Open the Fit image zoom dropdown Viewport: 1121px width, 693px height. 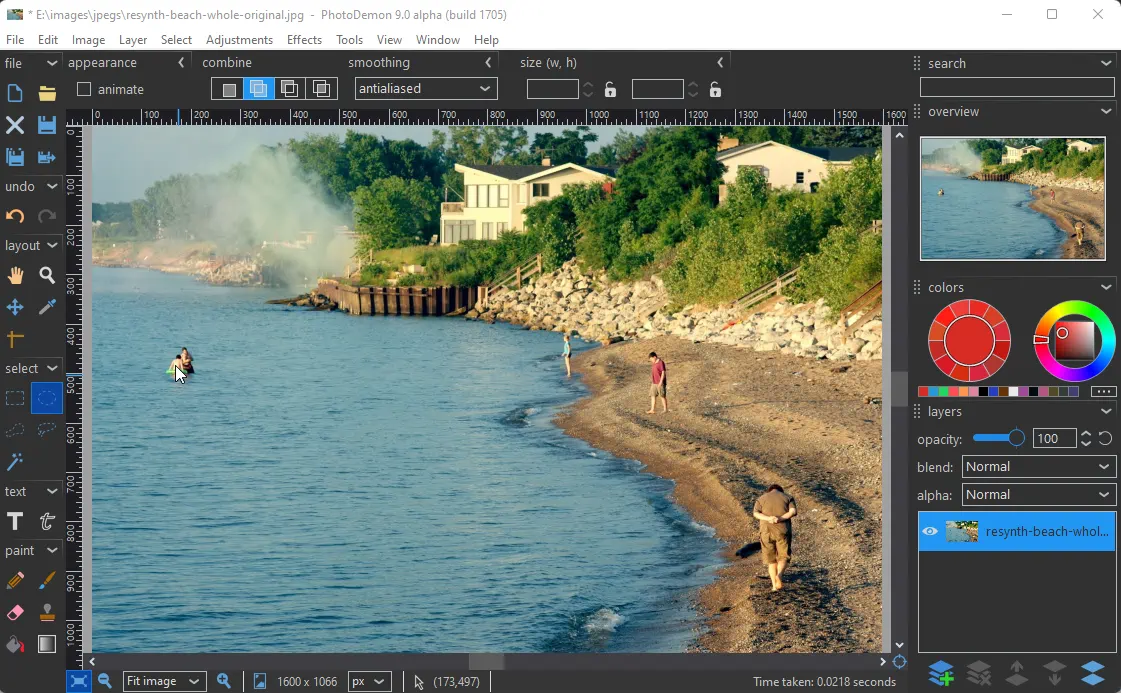164,681
